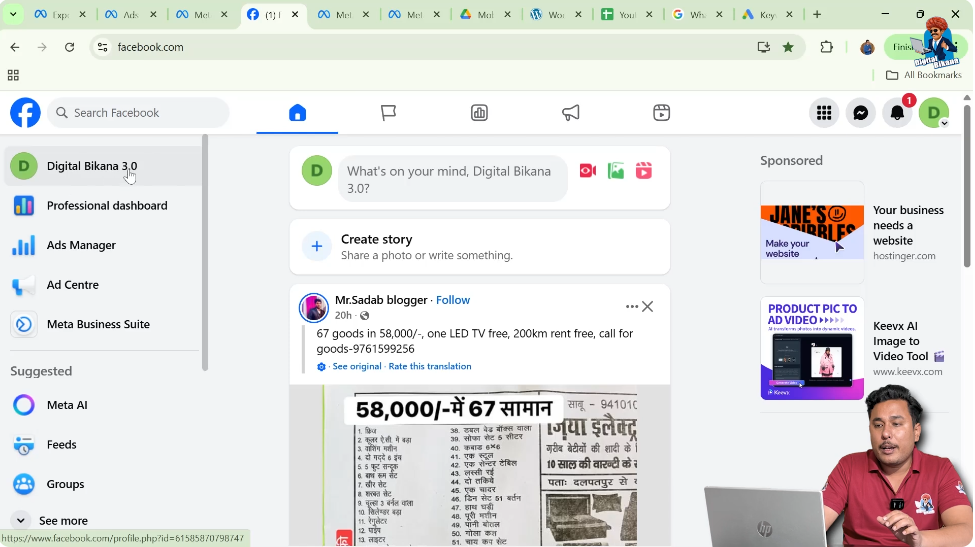975x547 pixels.
Task: Open the notifications bell
Action: pyautogui.click(x=897, y=113)
